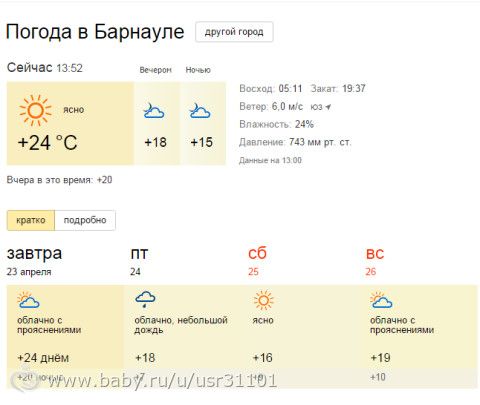The height and width of the screenshot is (405, 480).
Task: Select the Вечером forecast column label
Action: (x=155, y=70)
